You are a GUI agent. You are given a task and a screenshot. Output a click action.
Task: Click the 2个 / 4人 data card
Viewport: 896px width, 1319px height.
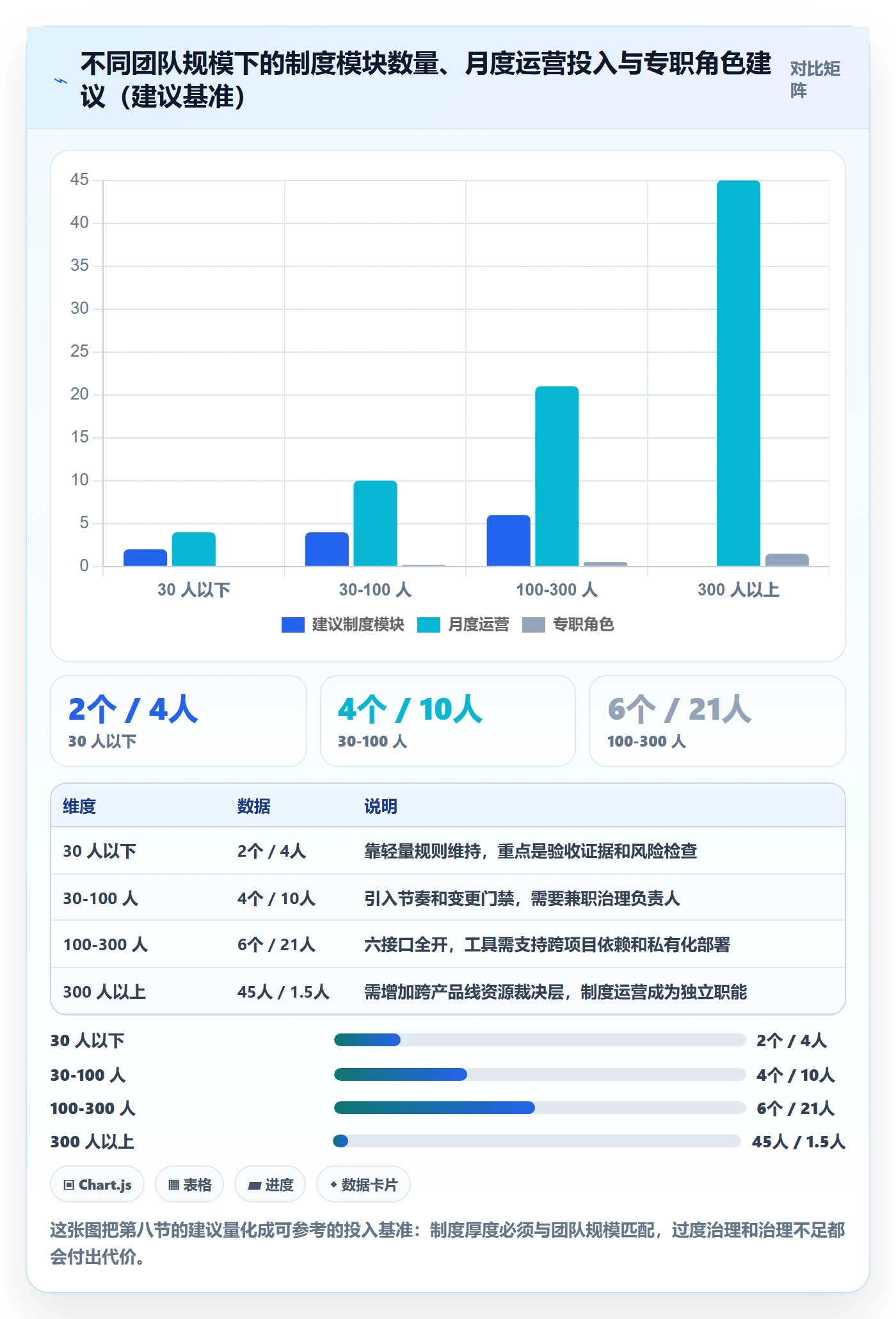click(179, 721)
